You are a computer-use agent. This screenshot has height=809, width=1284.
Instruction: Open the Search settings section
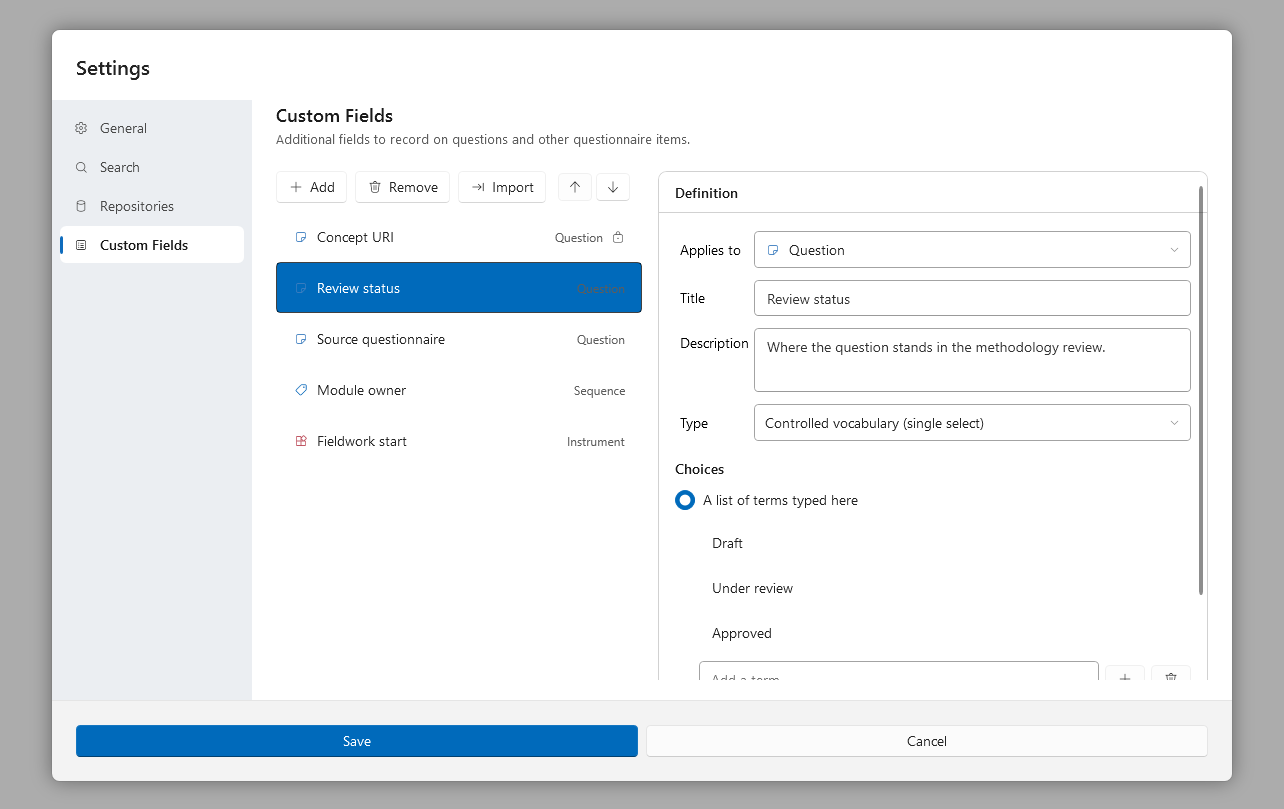[152, 167]
